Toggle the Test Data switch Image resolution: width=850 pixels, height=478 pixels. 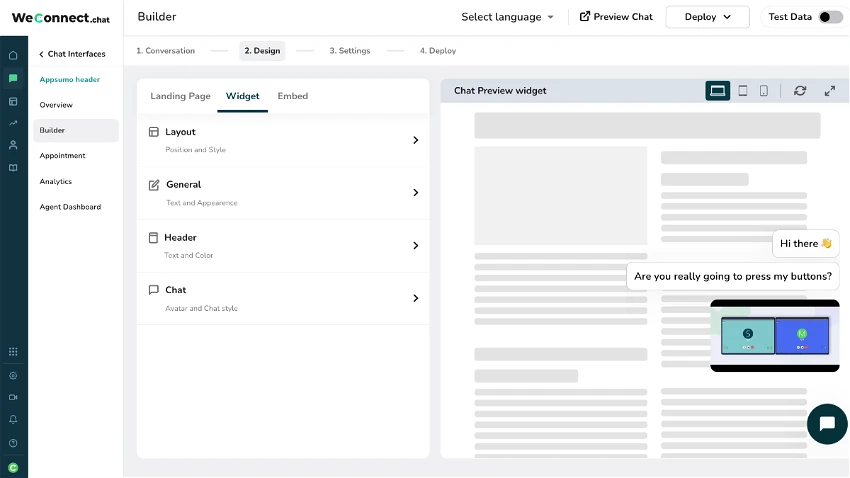(830, 17)
